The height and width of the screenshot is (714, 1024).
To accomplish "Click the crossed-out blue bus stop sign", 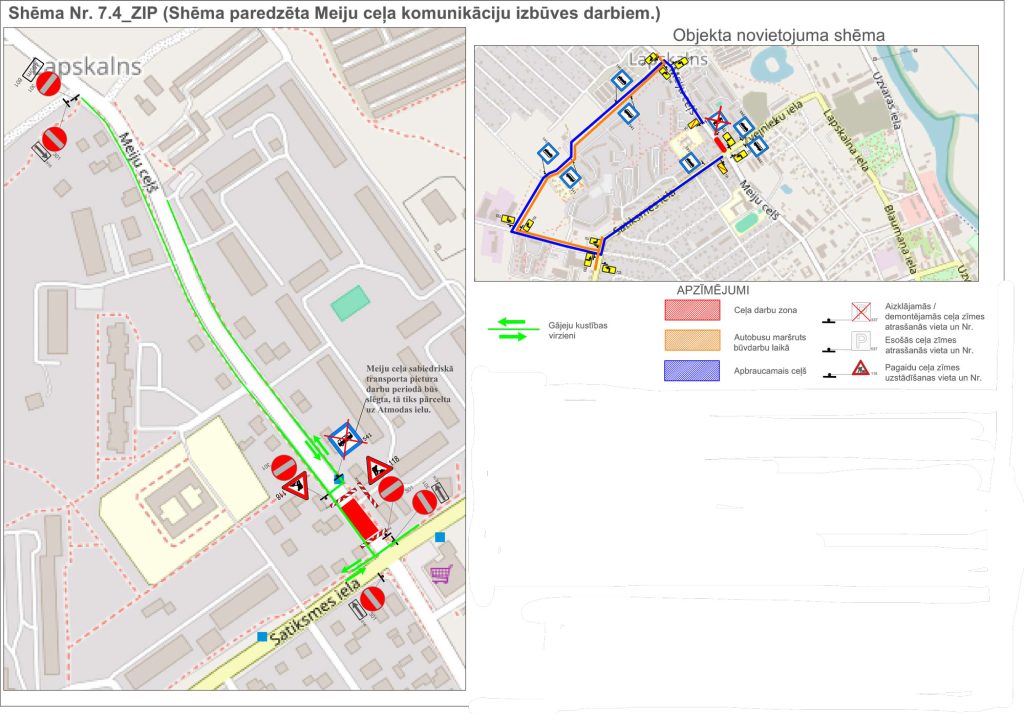I will coord(344,438).
